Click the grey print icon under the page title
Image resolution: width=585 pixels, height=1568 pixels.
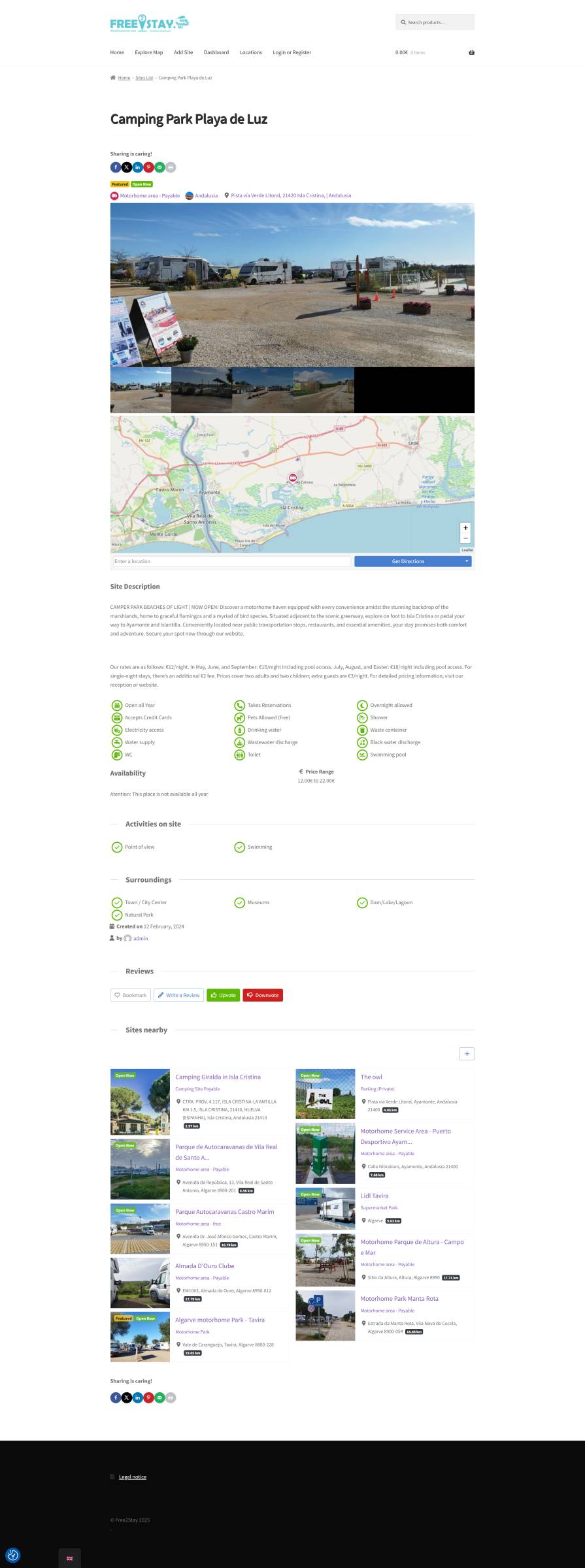pos(171,167)
